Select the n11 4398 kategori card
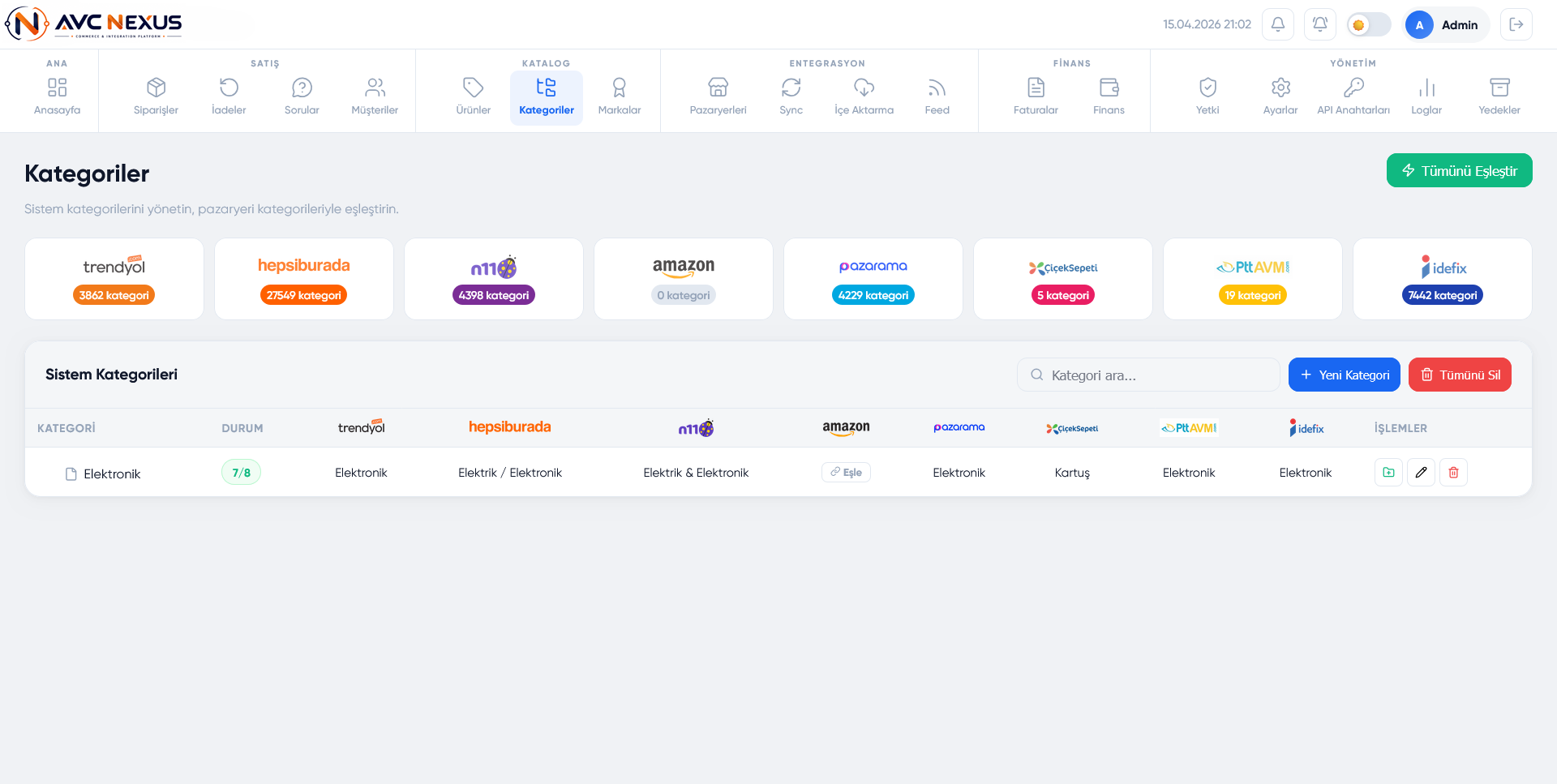The height and width of the screenshot is (784, 1557). coord(494,279)
